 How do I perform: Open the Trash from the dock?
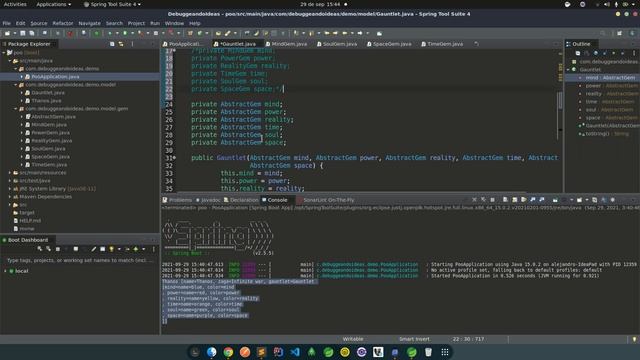pyautogui.click(x=428, y=352)
